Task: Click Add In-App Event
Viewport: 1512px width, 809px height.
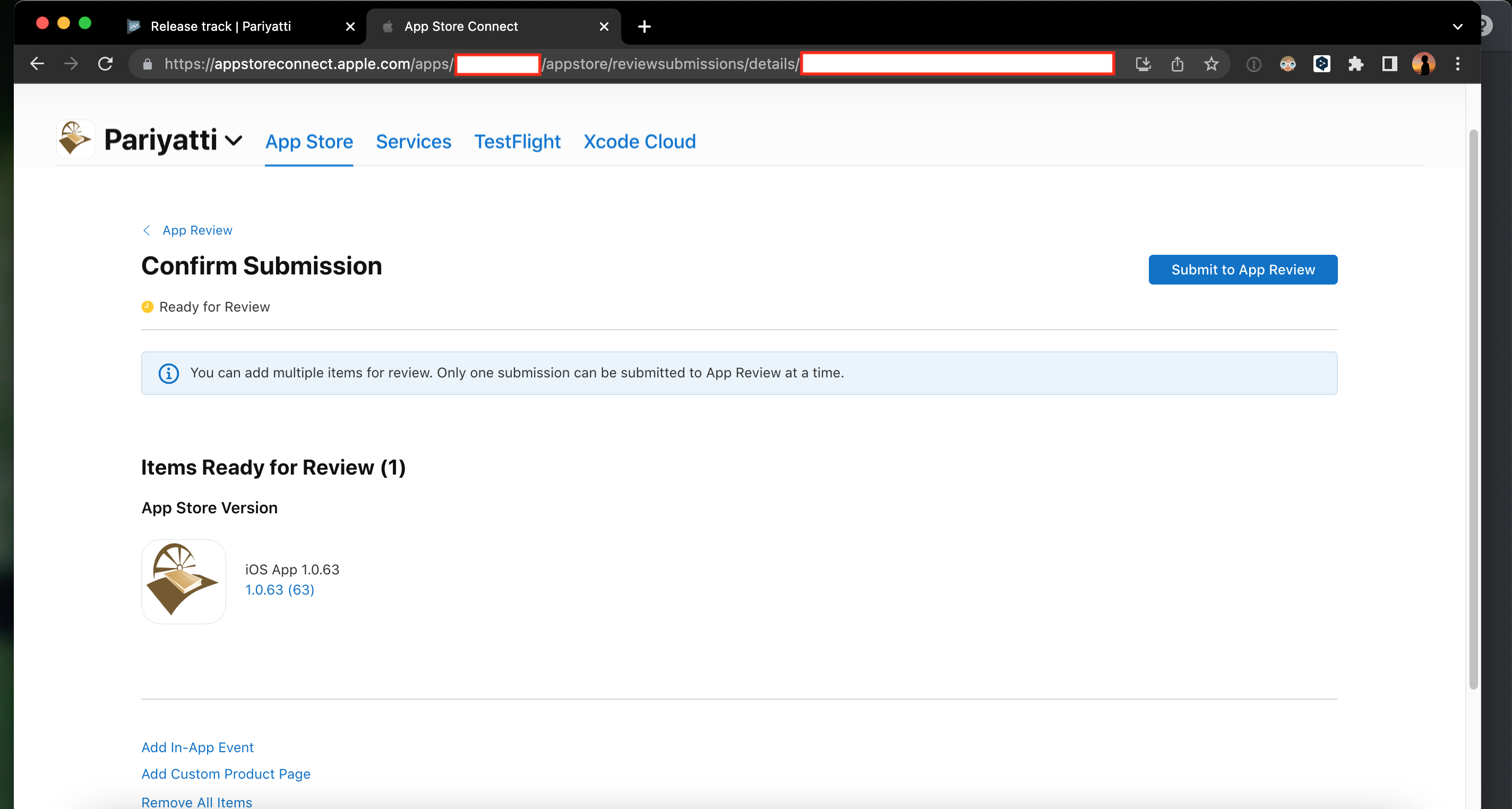Action: click(197, 747)
